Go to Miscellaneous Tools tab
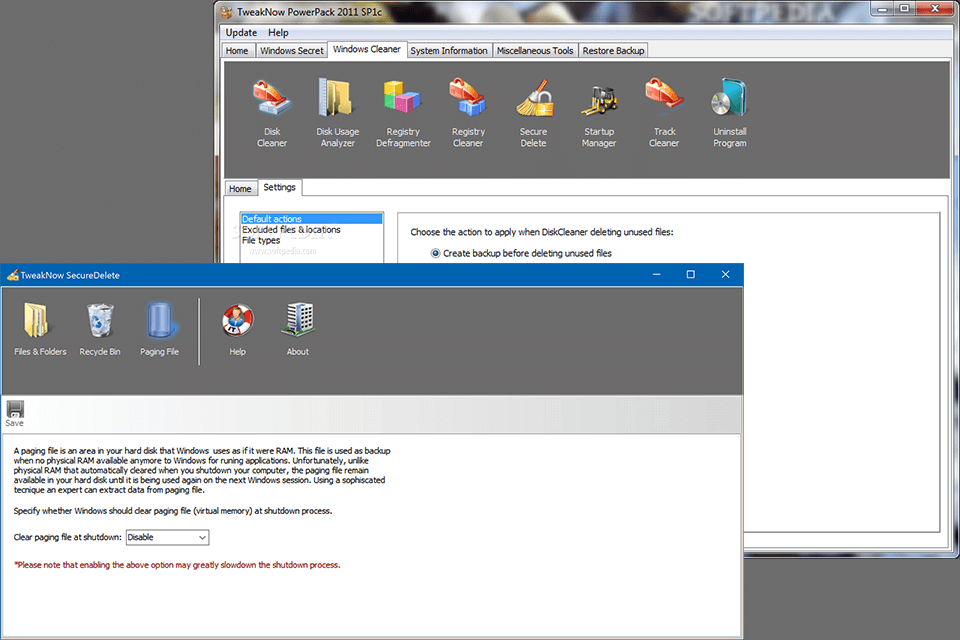The height and width of the screenshot is (640, 960). click(x=535, y=51)
